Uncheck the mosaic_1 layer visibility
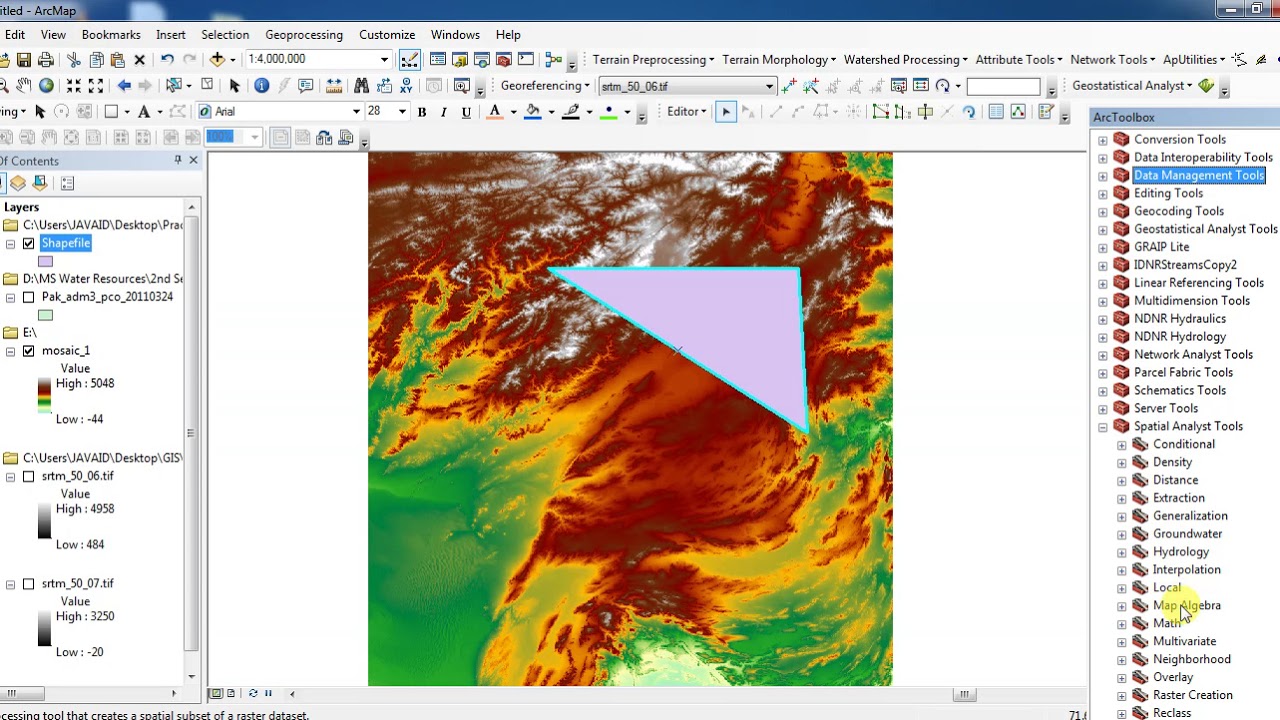 pyautogui.click(x=28, y=351)
